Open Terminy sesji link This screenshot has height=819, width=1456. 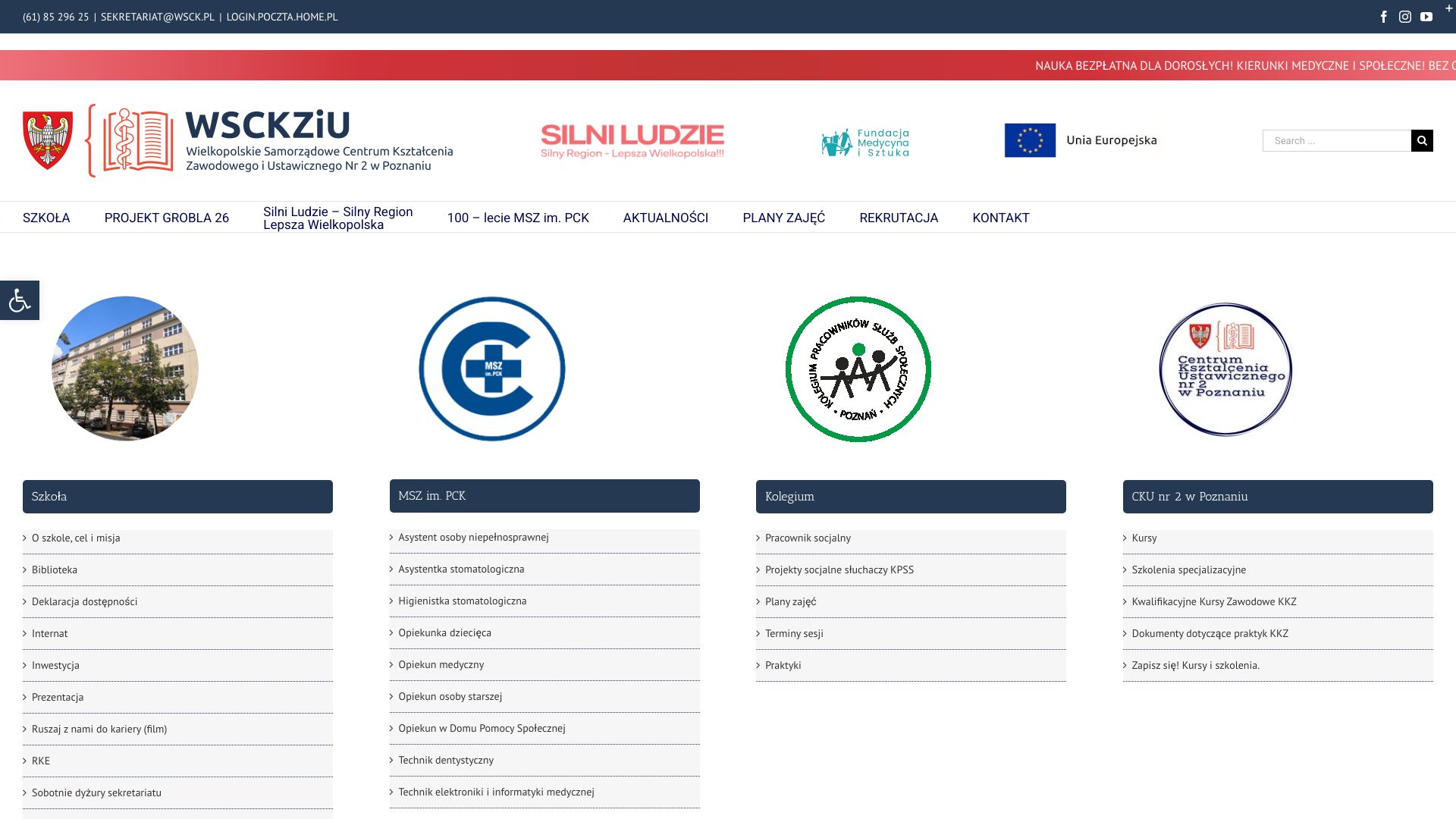pos(794,633)
